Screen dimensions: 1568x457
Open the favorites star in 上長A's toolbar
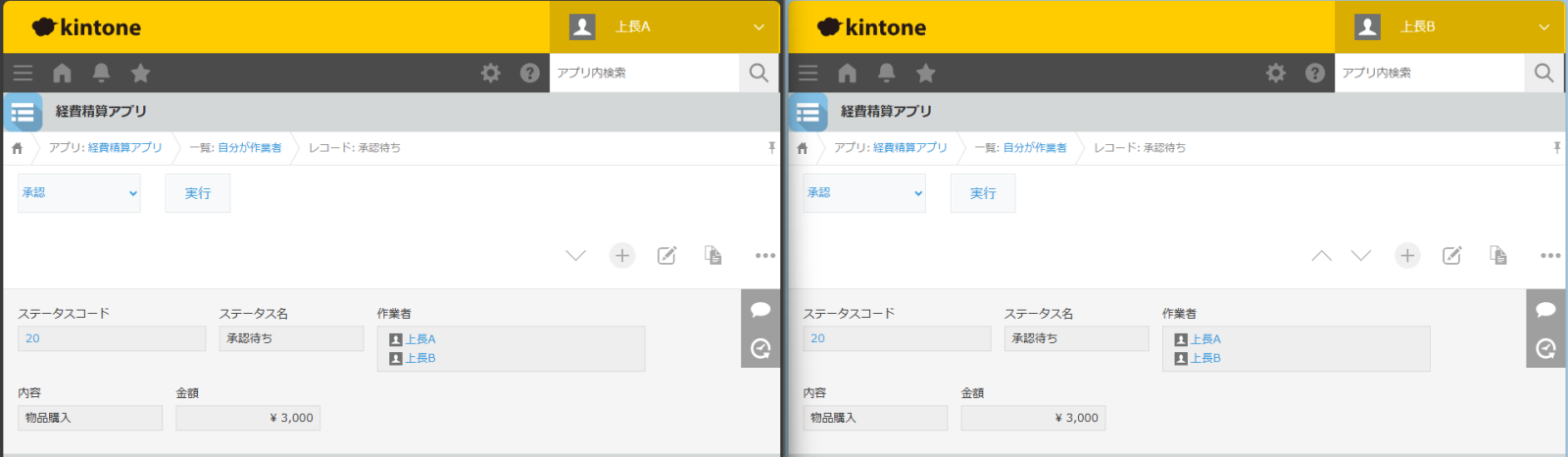(140, 73)
